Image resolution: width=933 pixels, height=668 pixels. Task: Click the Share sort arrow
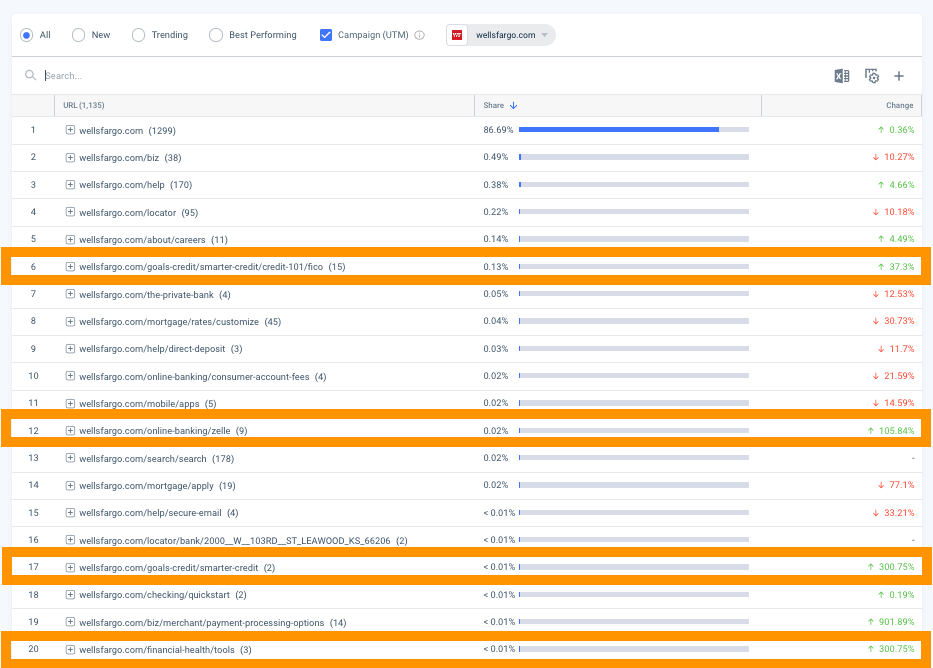pyautogui.click(x=514, y=105)
